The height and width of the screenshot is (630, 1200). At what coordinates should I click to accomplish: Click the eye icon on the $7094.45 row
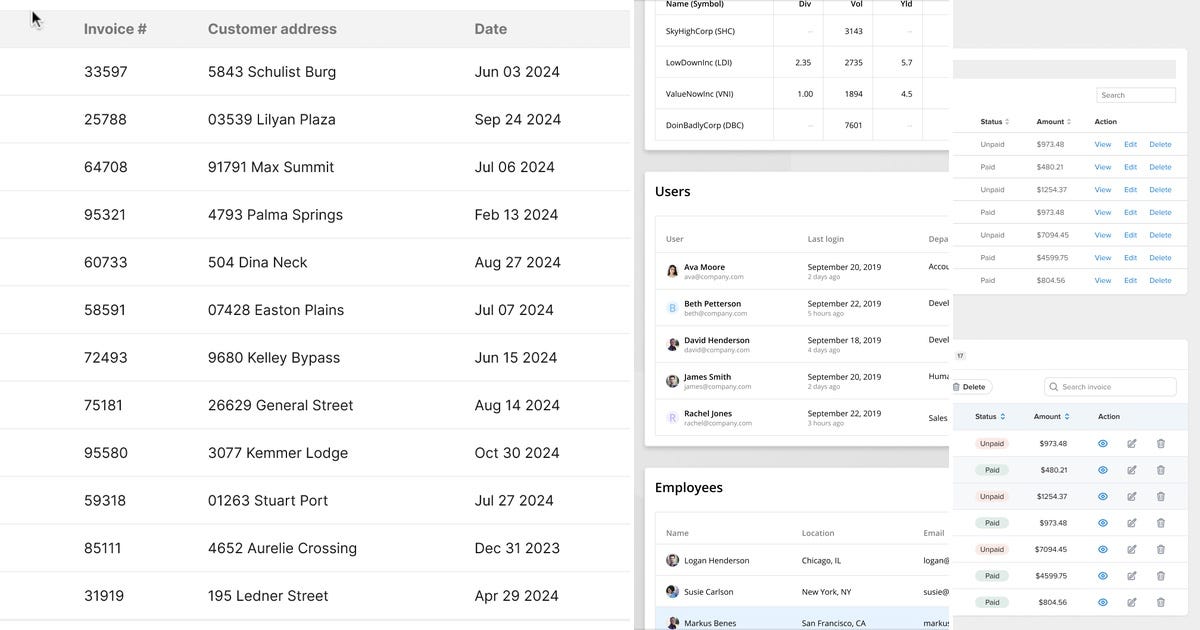point(1103,549)
